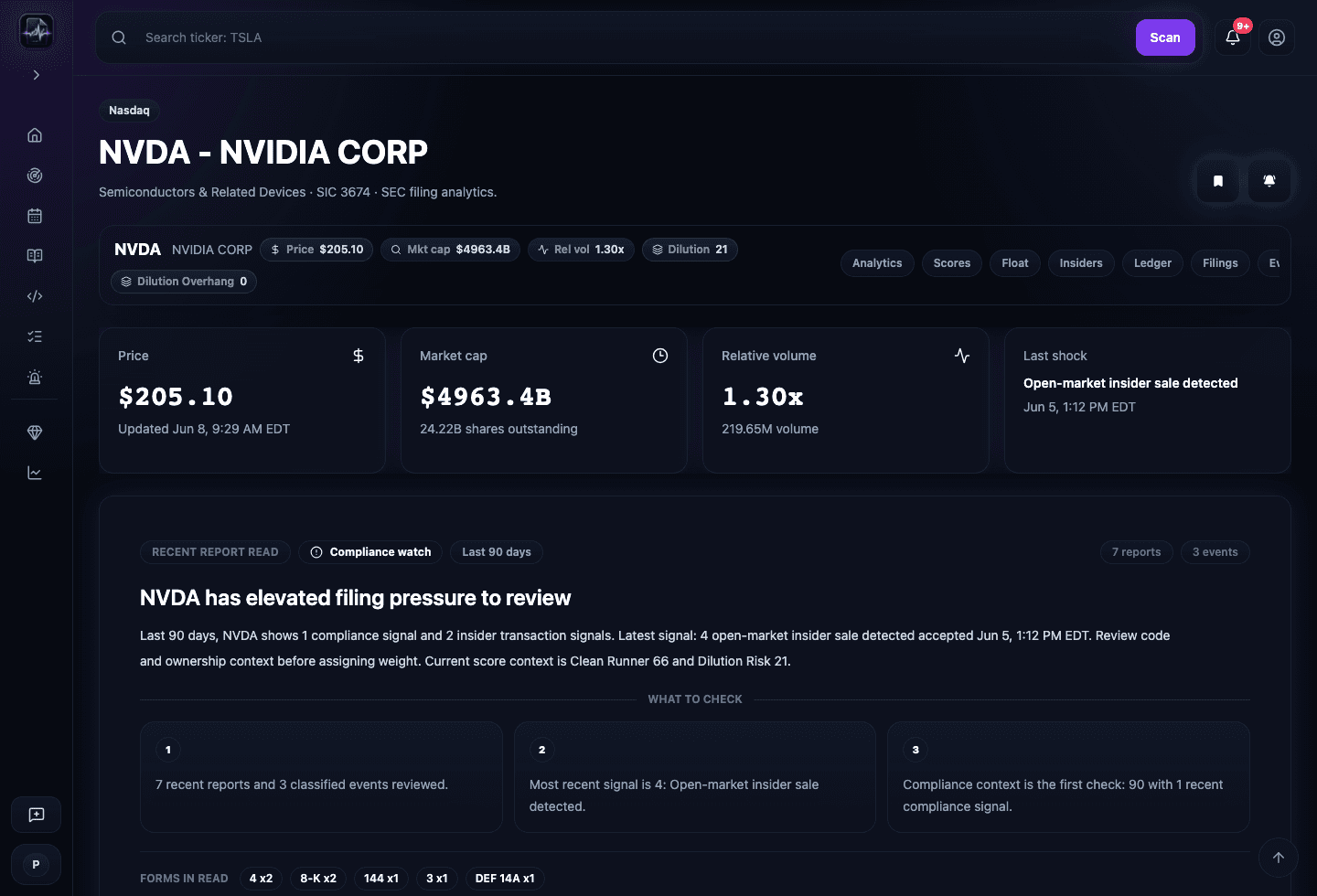Open the line chart icon in the sidebar
The image size is (1317, 896).
click(35, 473)
